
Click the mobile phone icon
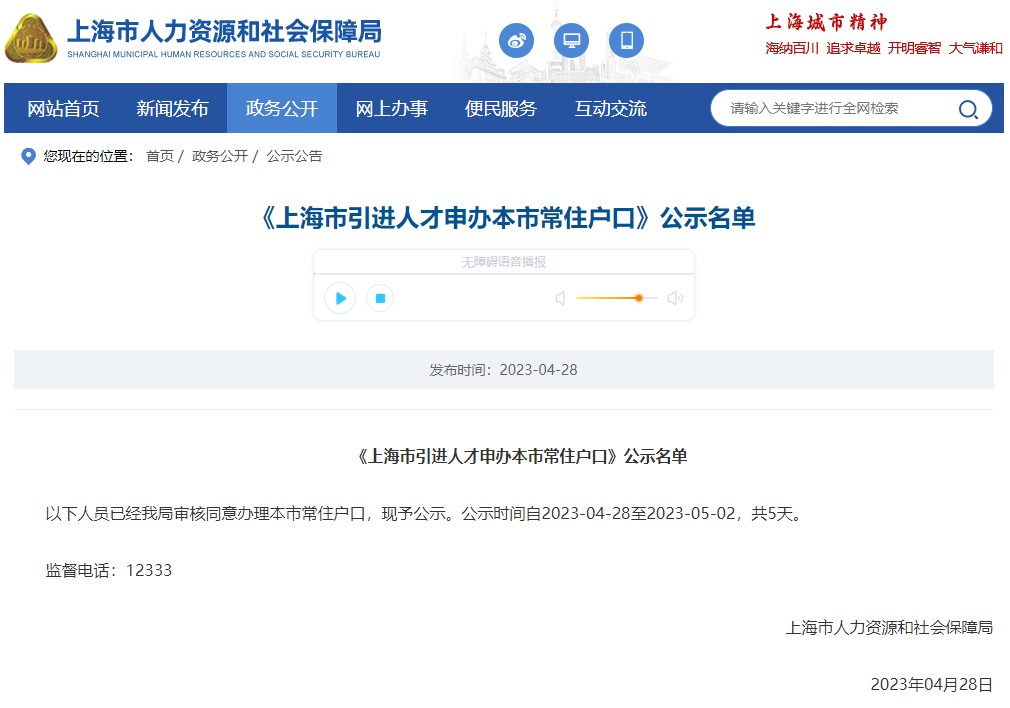tap(626, 41)
